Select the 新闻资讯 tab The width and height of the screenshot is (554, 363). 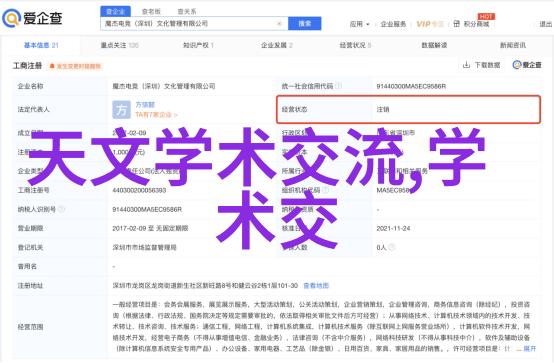(x=513, y=45)
